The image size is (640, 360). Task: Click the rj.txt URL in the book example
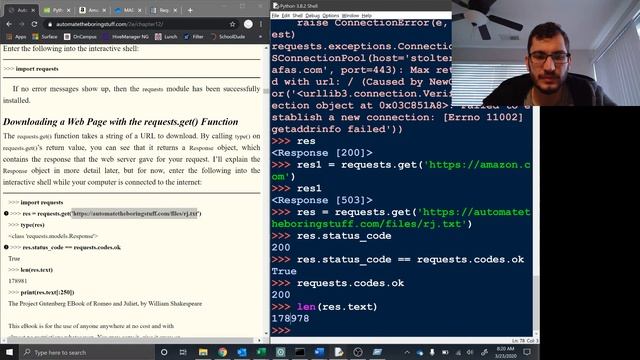coord(135,213)
